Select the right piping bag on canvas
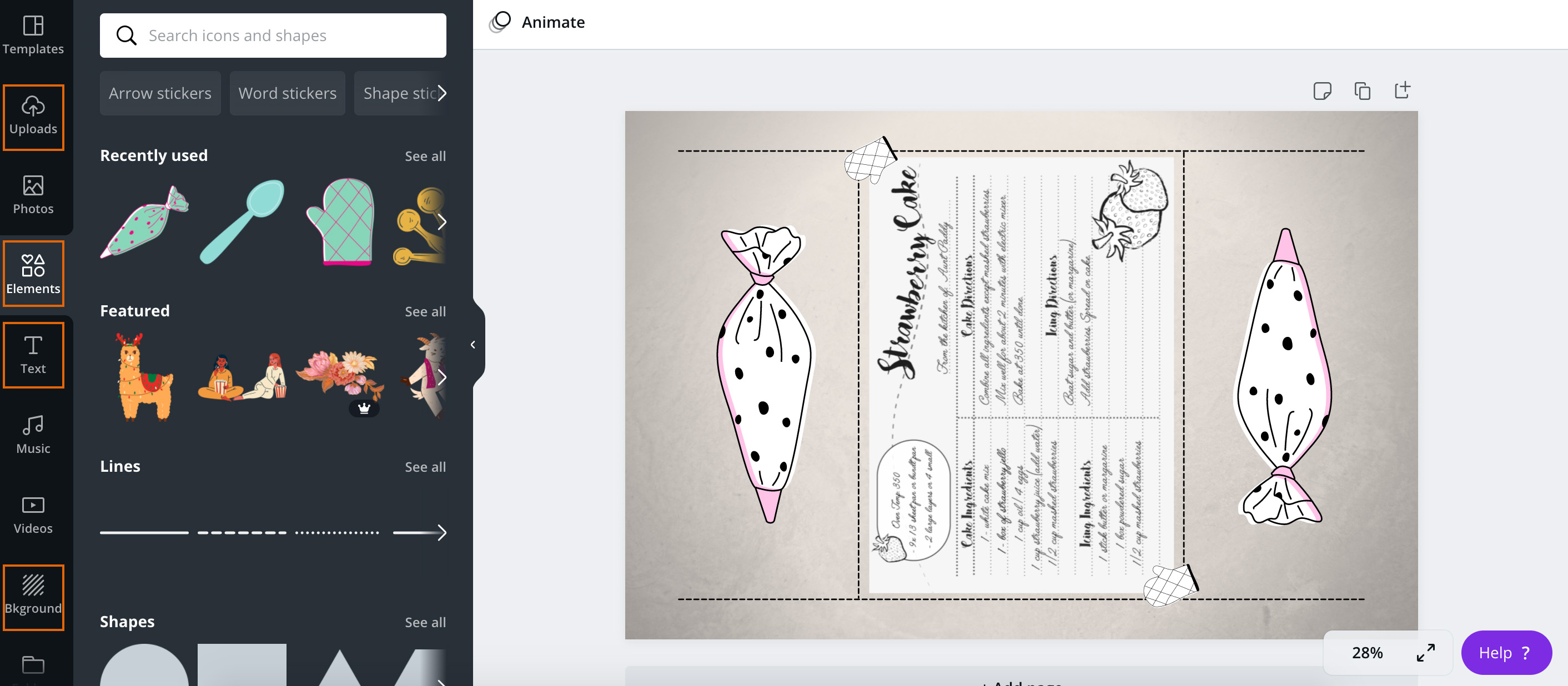 click(x=1283, y=376)
